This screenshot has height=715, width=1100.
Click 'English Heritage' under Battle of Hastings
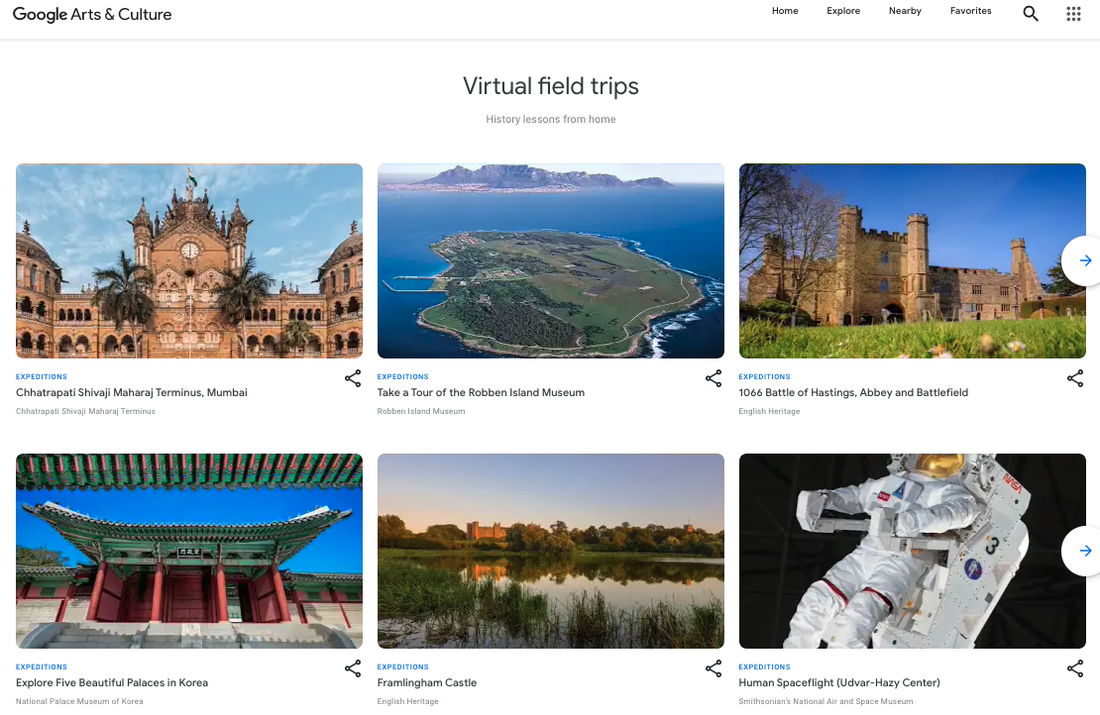coord(769,411)
